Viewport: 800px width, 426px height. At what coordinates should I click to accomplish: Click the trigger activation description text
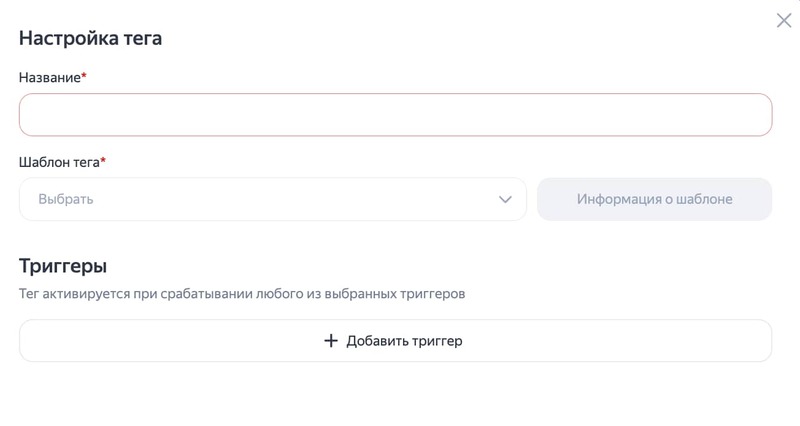[x=242, y=294]
